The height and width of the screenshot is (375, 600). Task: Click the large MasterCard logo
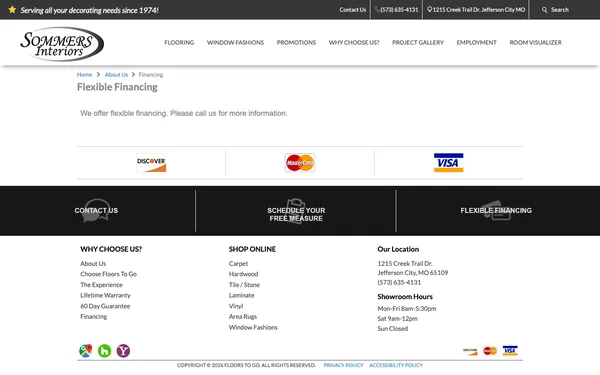point(300,163)
